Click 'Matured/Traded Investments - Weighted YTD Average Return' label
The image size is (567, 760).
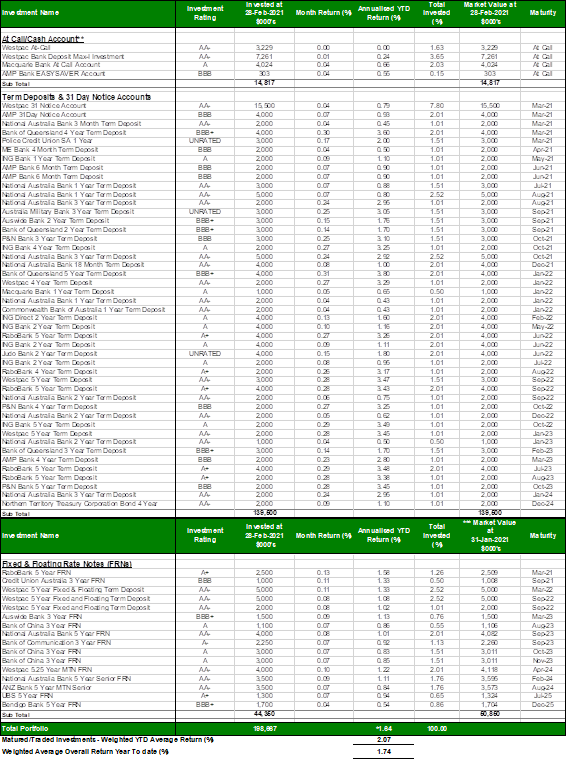[x=108, y=740]
